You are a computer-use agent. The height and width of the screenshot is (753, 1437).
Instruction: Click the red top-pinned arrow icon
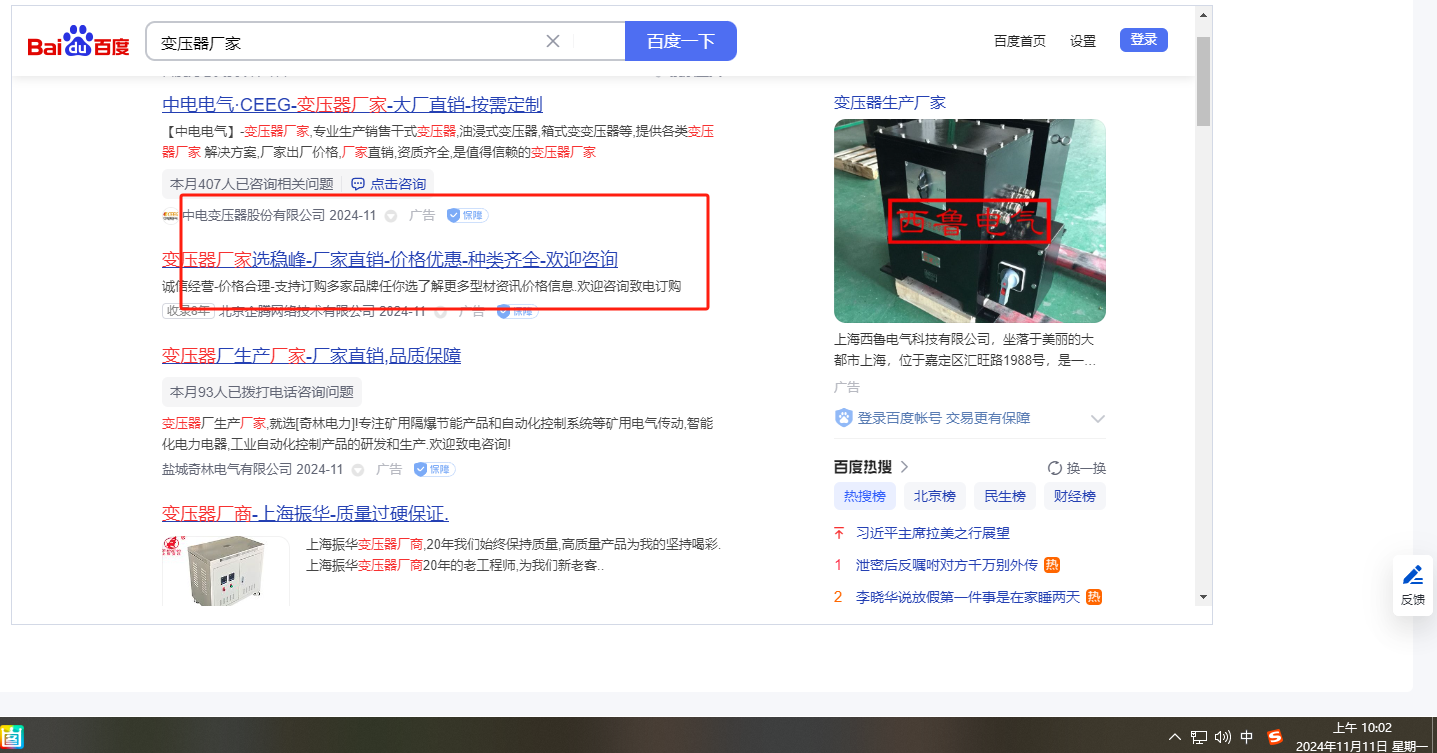(839, 533)
